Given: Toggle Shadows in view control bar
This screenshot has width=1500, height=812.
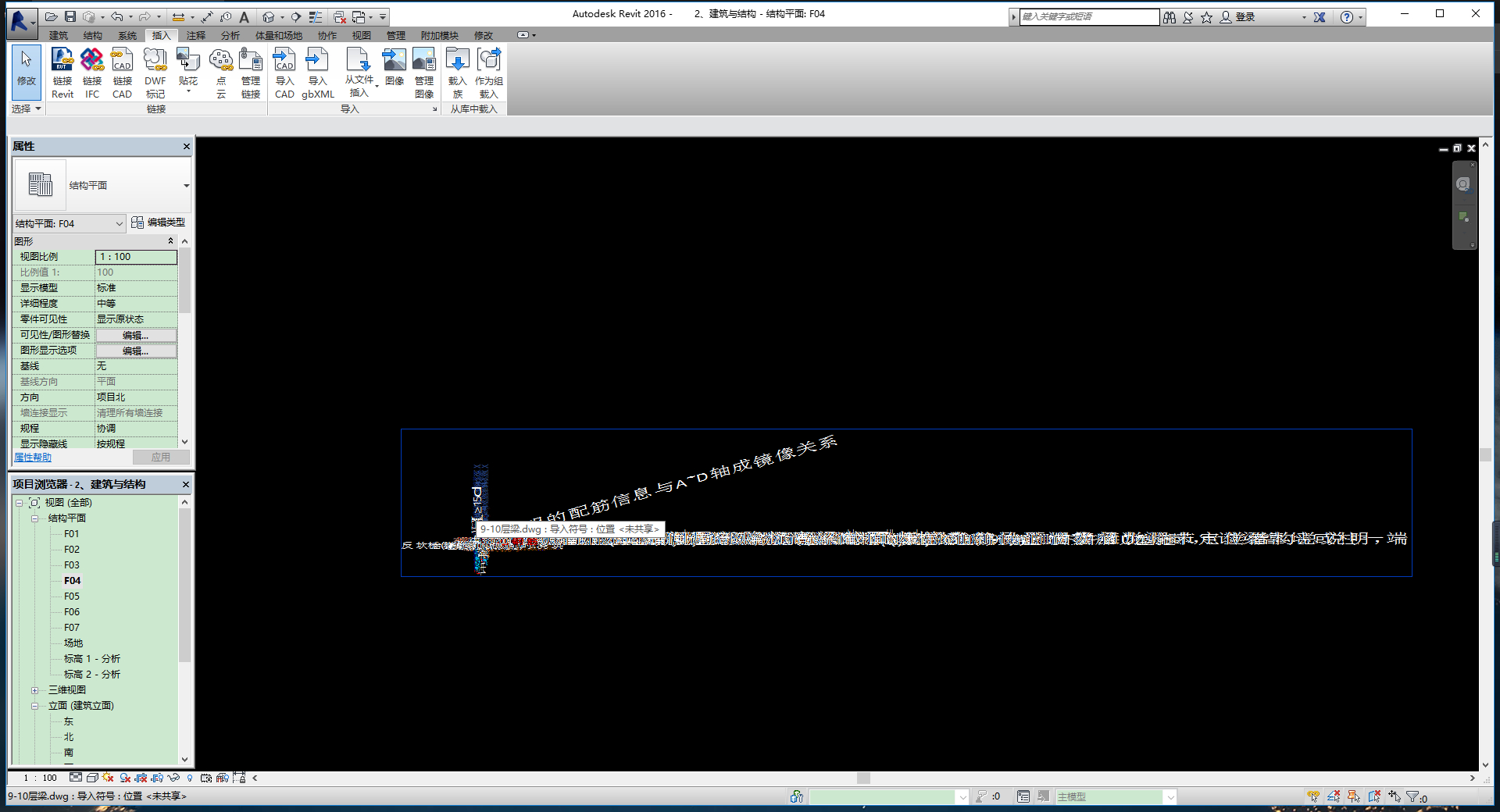Looking at the screenshot, I should coord(125,778).
